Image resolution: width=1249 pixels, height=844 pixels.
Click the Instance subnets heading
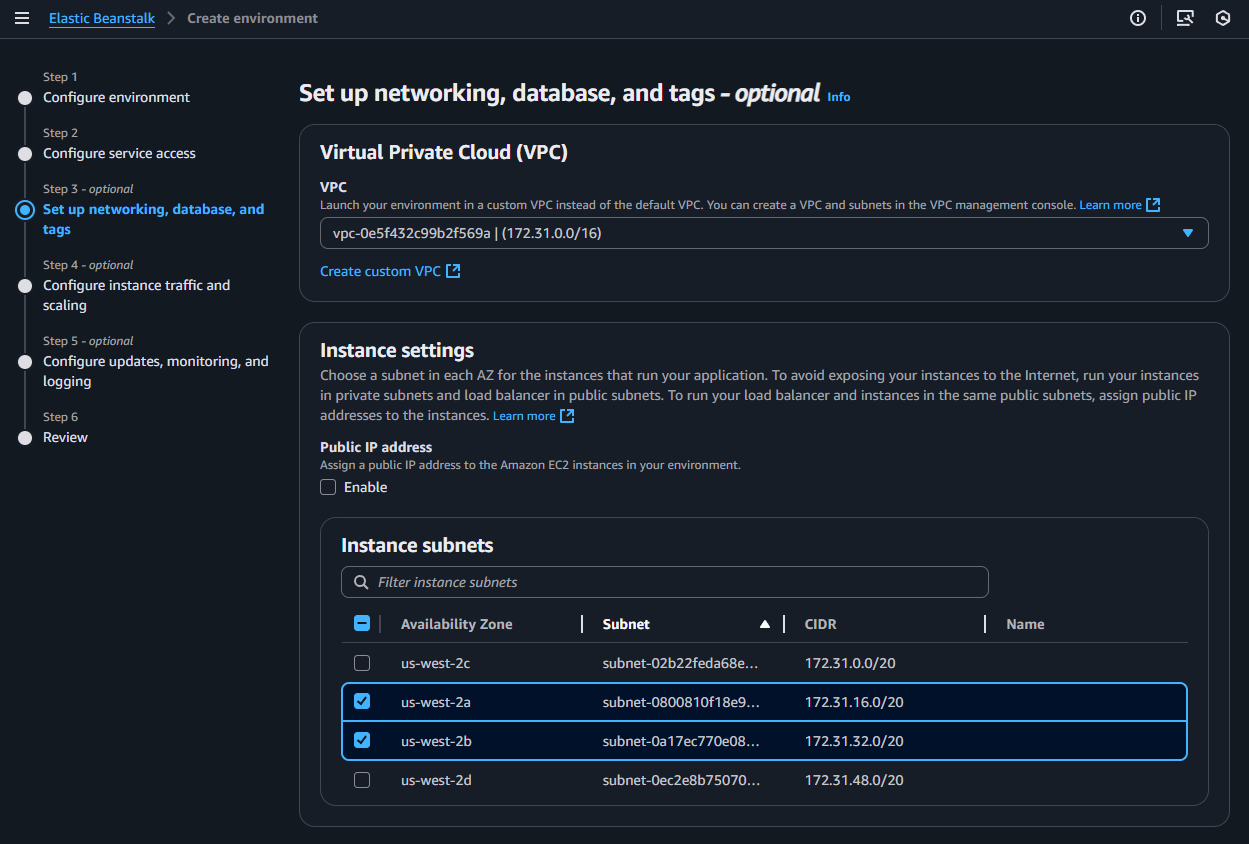[417, 545]
